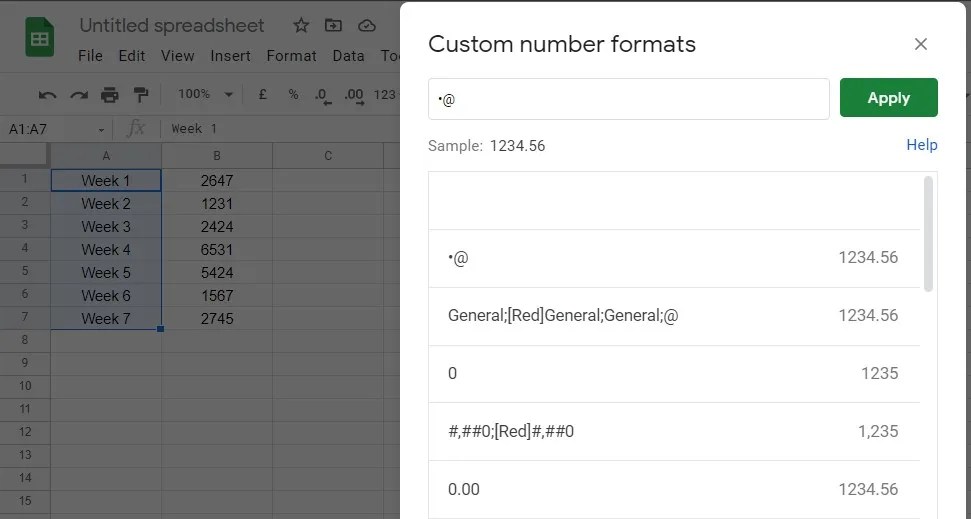971x519 pixels.
Task: Select cell containing Week 5
Action: (106, 273)
